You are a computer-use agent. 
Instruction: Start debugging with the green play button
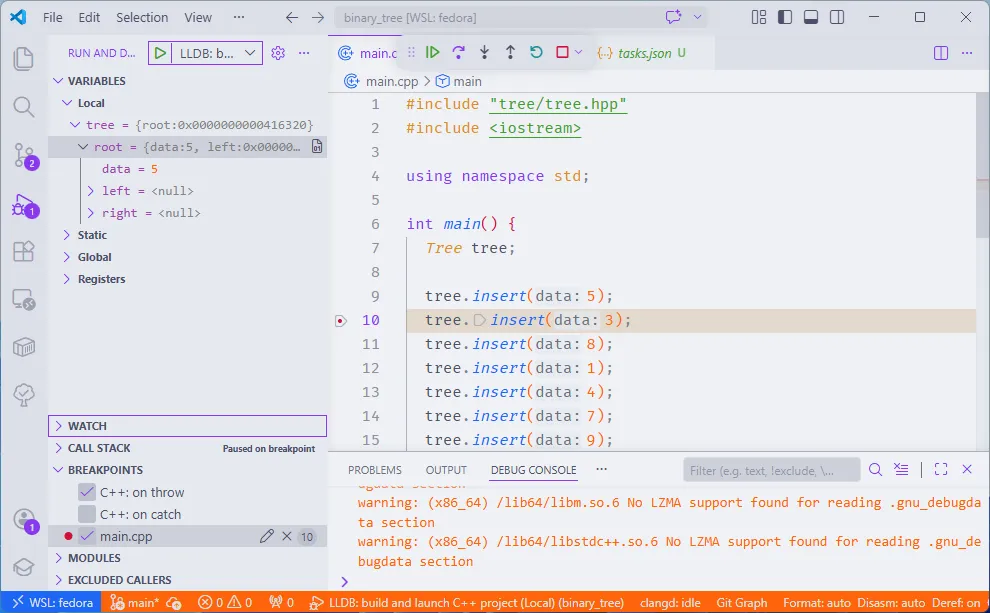[160, 53]
